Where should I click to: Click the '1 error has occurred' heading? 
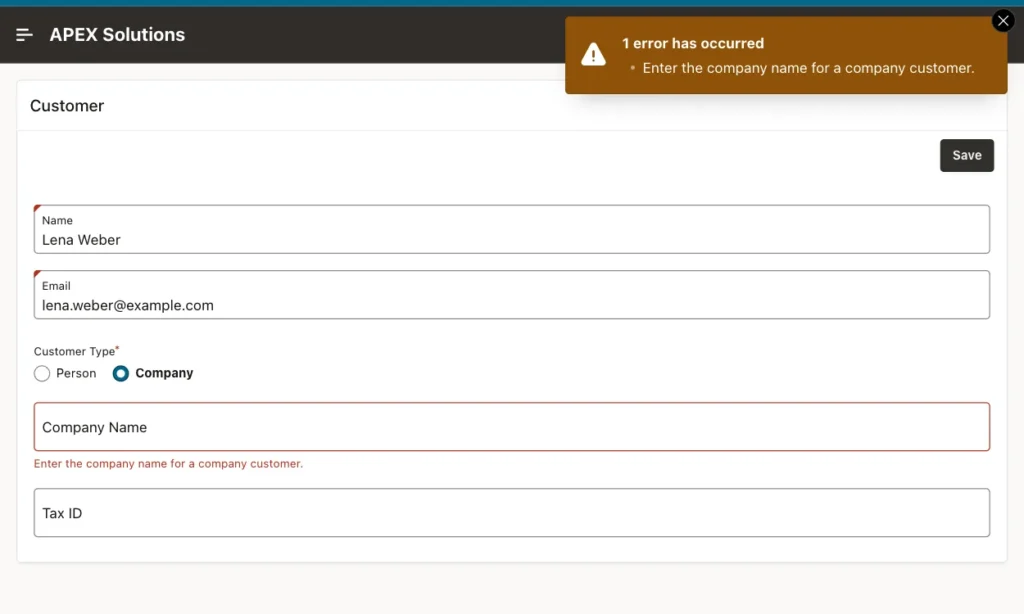point(692,43)
